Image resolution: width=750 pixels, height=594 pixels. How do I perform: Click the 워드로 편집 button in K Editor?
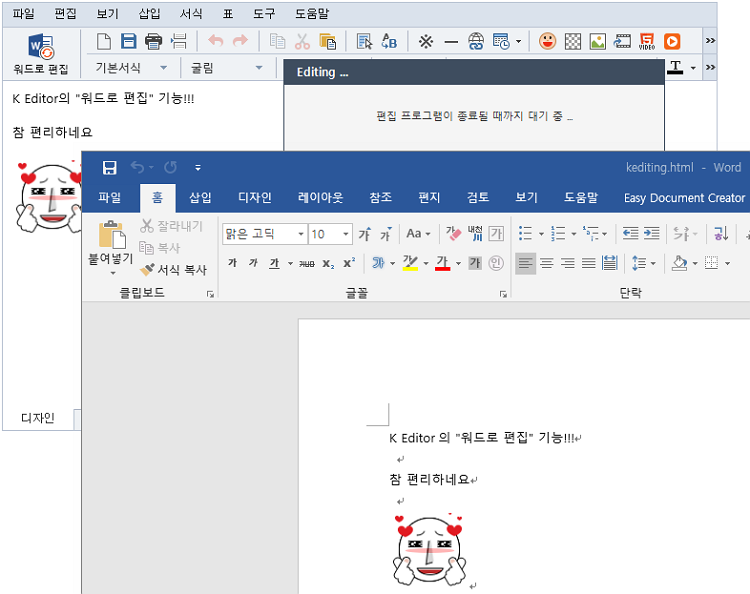[41, 54]
